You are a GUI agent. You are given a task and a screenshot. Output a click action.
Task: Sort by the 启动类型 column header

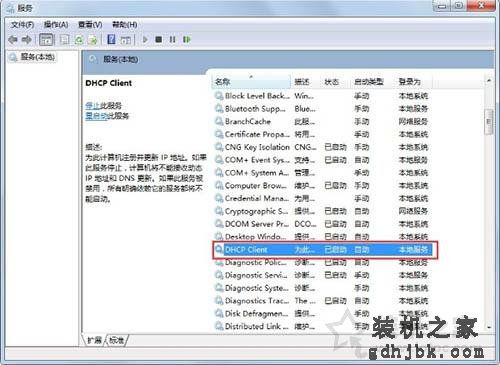pos(372,82)
